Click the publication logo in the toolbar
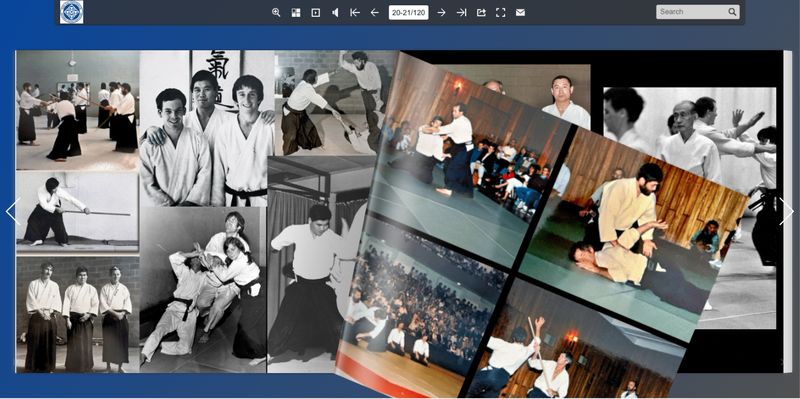The height and width of the screenshot is (399, 800). pos(71,12)
